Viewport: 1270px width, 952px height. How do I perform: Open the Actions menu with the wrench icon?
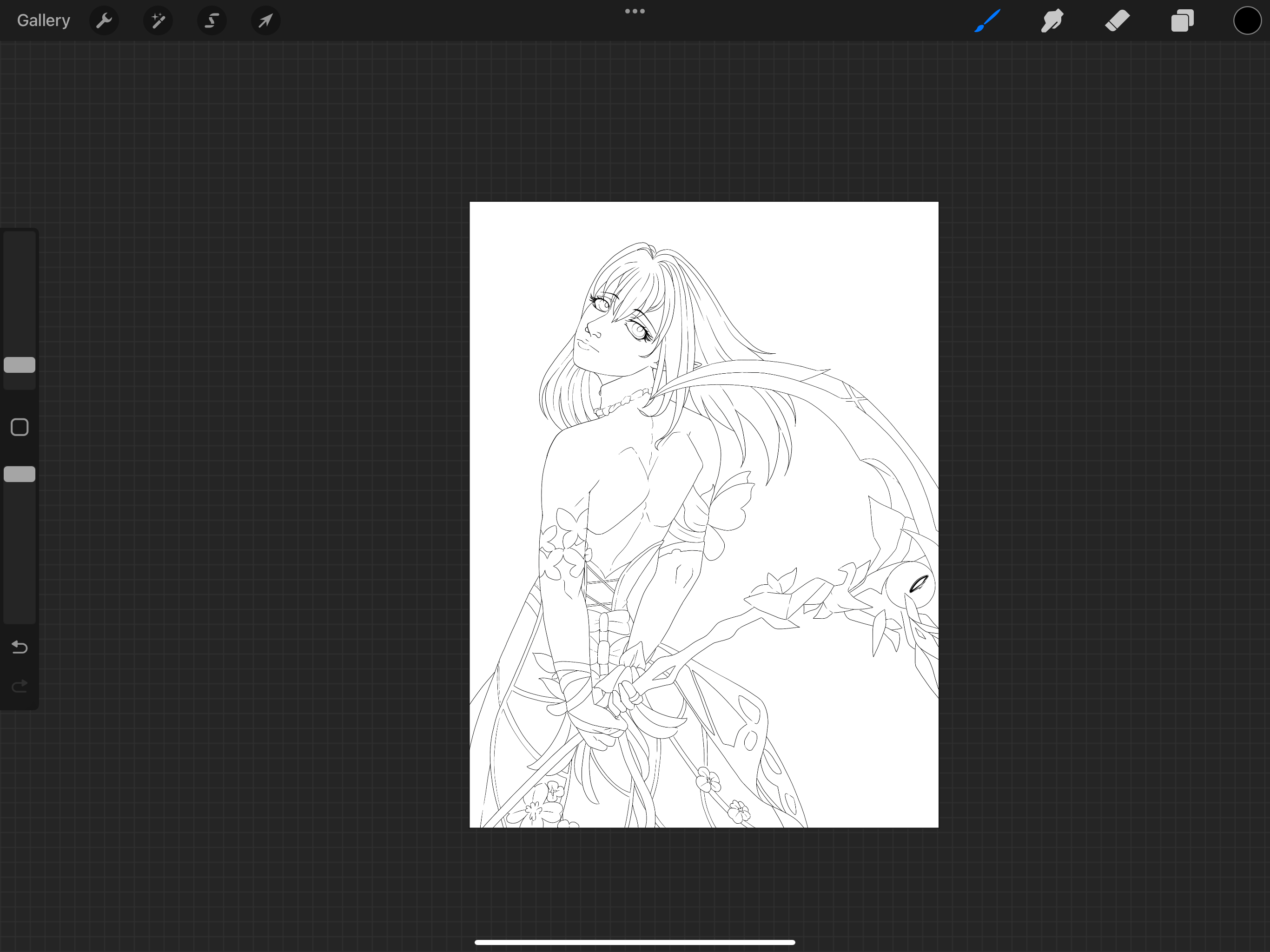[x=104, y=20]
